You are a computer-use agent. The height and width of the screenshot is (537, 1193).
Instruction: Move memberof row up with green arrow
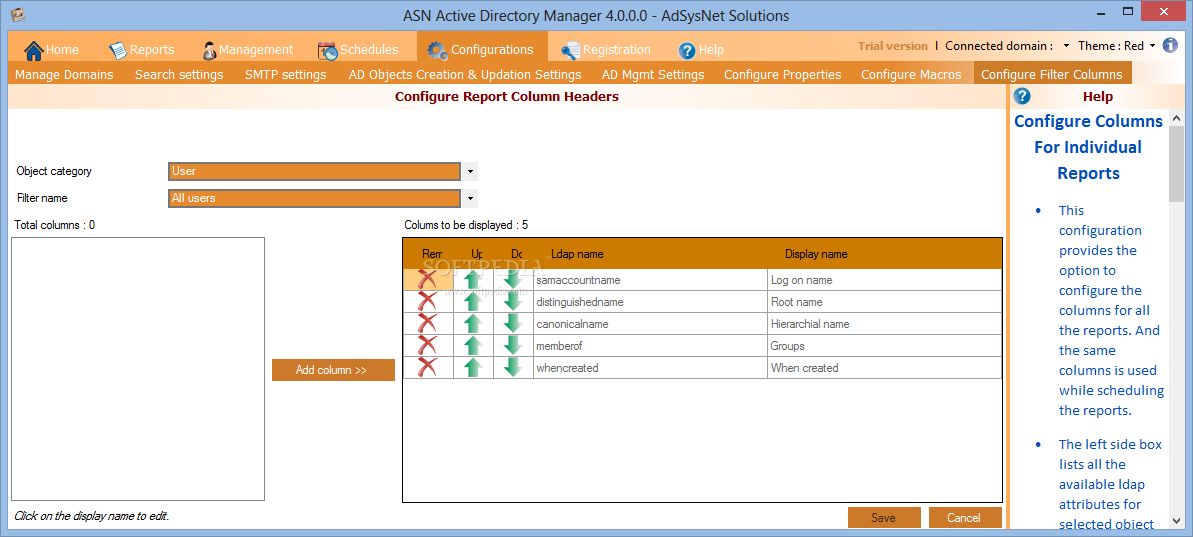(473, 346)
